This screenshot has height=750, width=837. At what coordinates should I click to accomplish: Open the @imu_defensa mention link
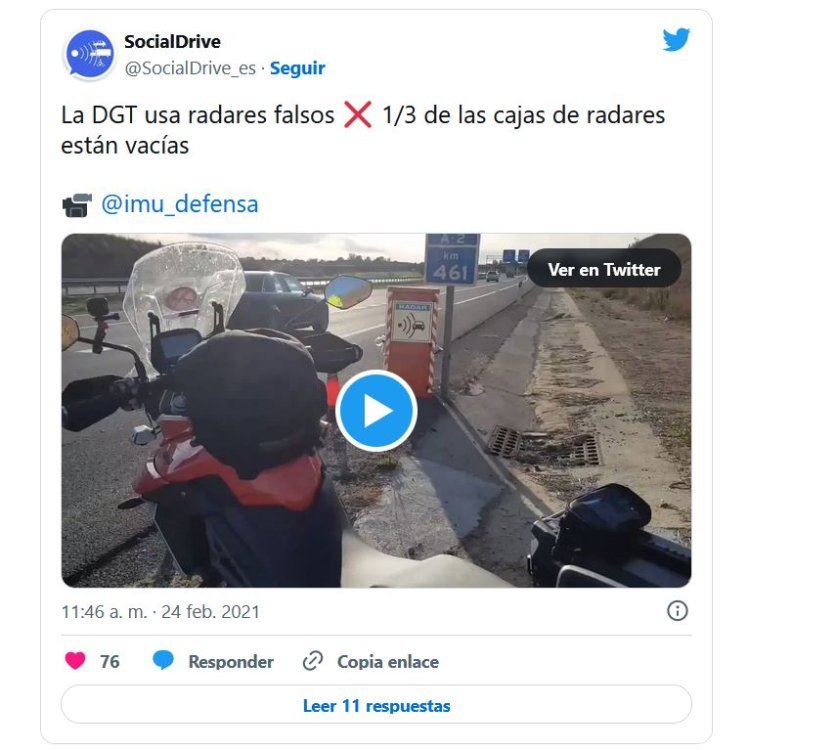[x=180, y=204]
